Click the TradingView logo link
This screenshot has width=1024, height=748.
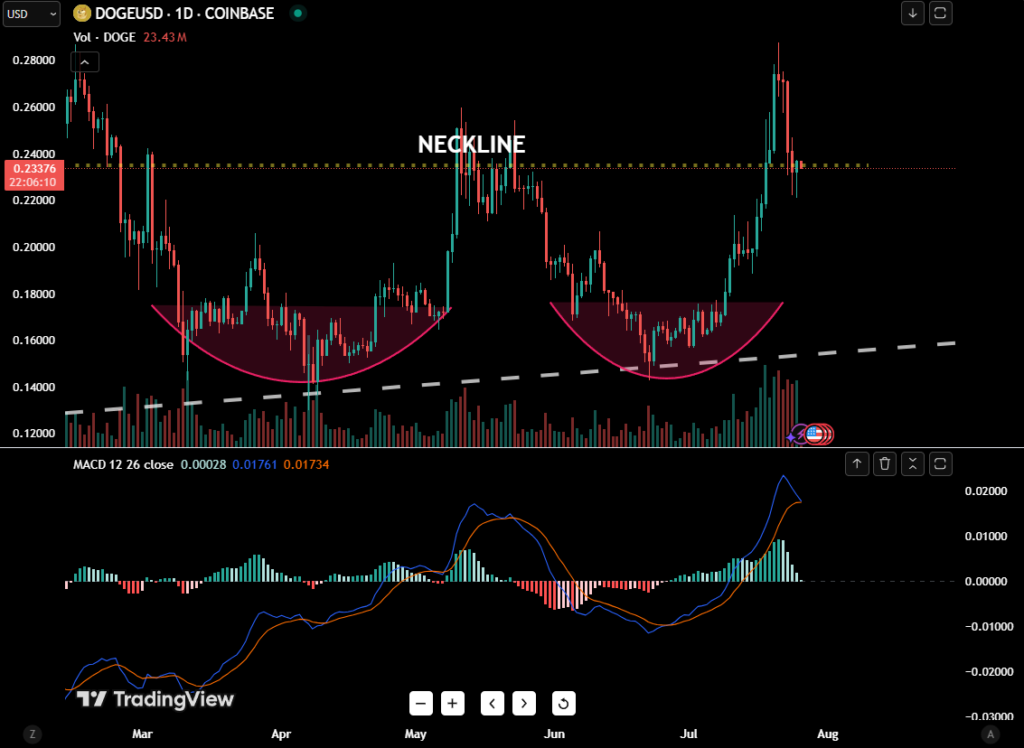tap(155, 699)
